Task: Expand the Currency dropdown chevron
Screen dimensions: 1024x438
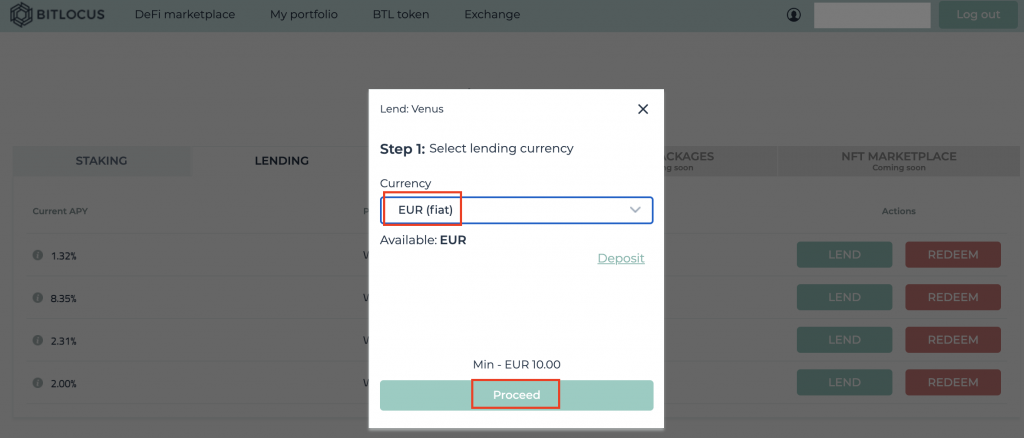Action: [x=635, y=210]
